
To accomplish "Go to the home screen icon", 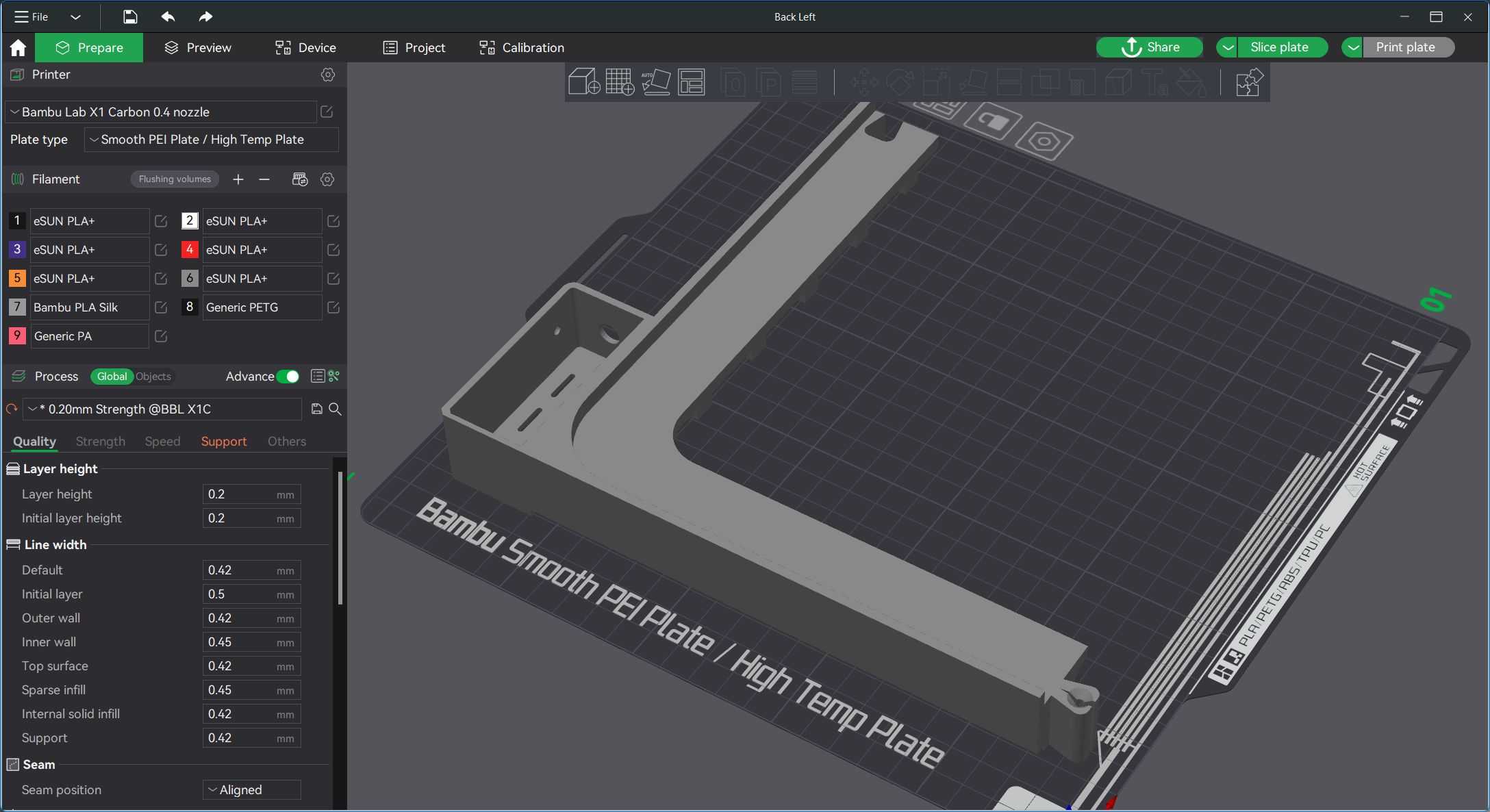I will [x=18, y=47].
